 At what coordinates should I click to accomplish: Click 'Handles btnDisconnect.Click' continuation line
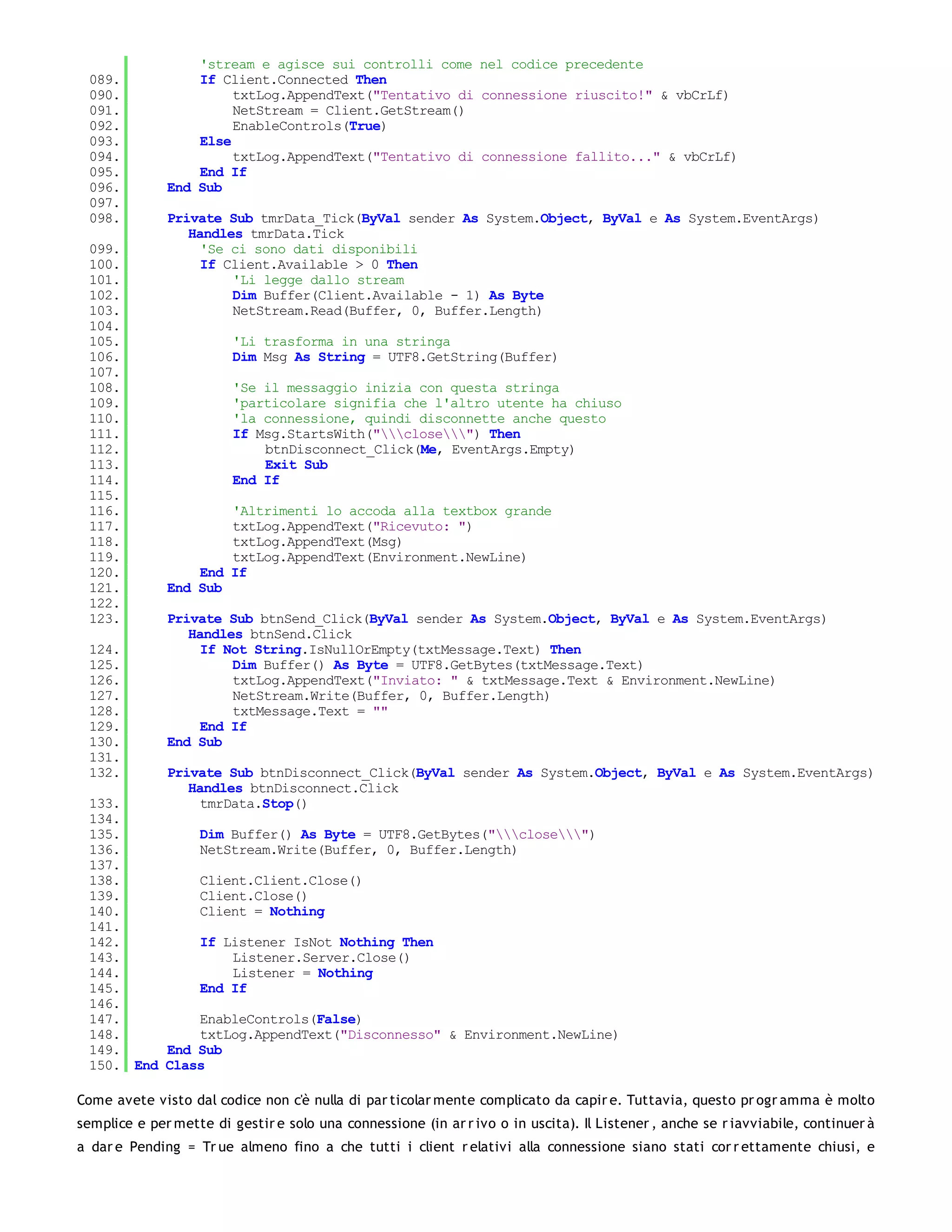293,788
